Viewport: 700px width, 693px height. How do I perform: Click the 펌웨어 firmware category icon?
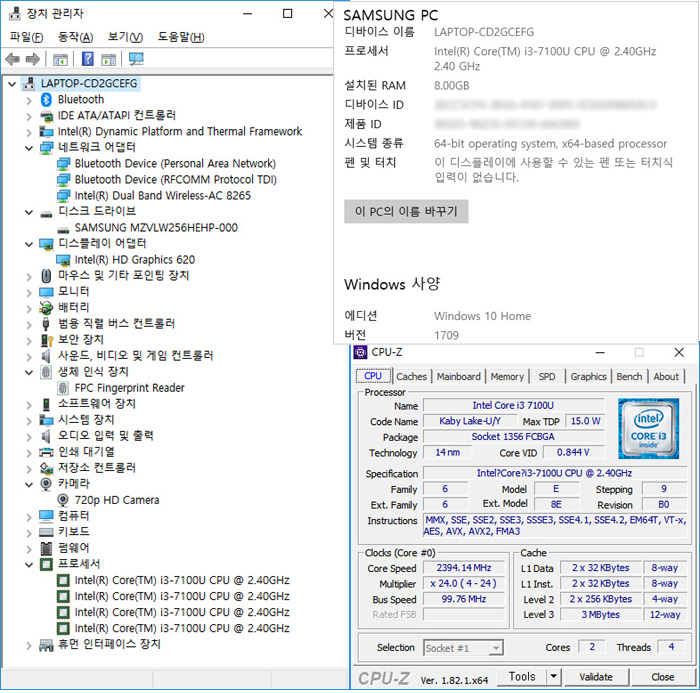(x=46, y=548)
